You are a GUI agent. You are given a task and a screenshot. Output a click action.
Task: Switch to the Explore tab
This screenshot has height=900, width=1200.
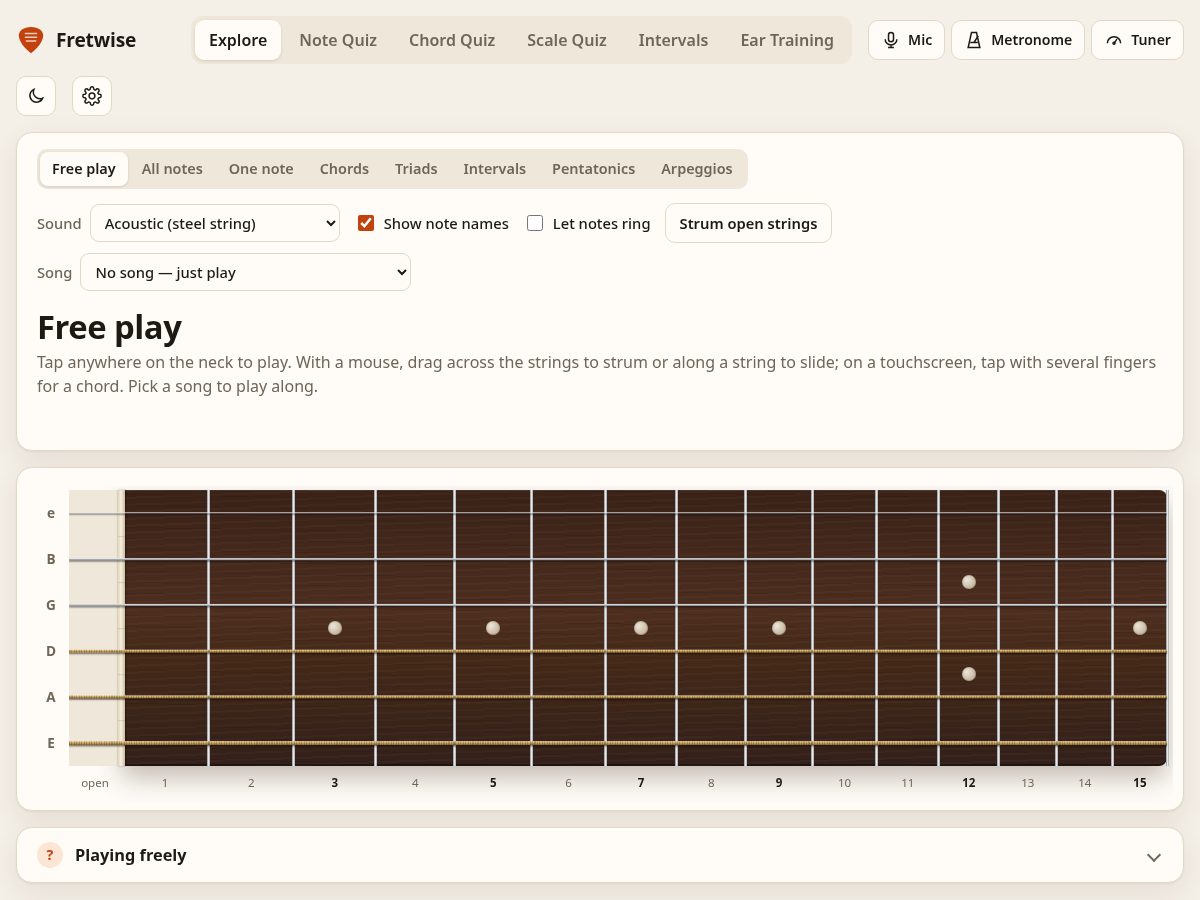238,40
